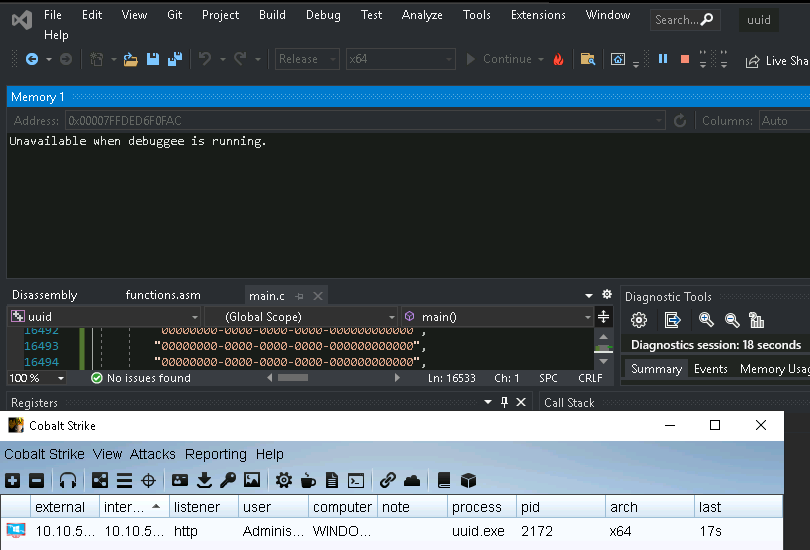Open the uuid project dropdown
This screenshot has width=810, height=550.
[105, 317]
